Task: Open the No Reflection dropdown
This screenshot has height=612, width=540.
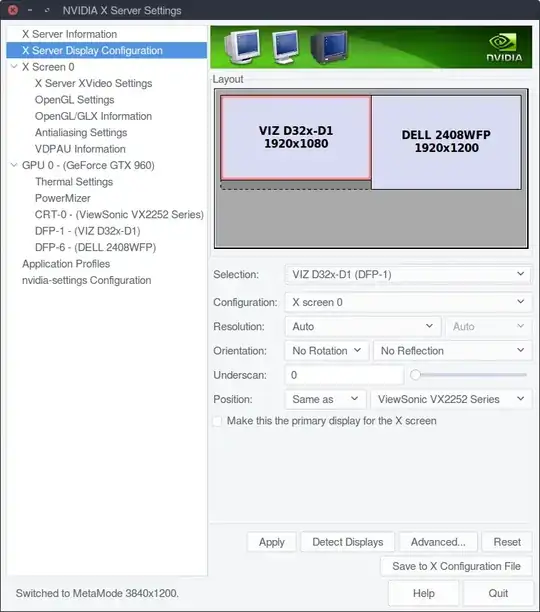Action: (452, 350)
